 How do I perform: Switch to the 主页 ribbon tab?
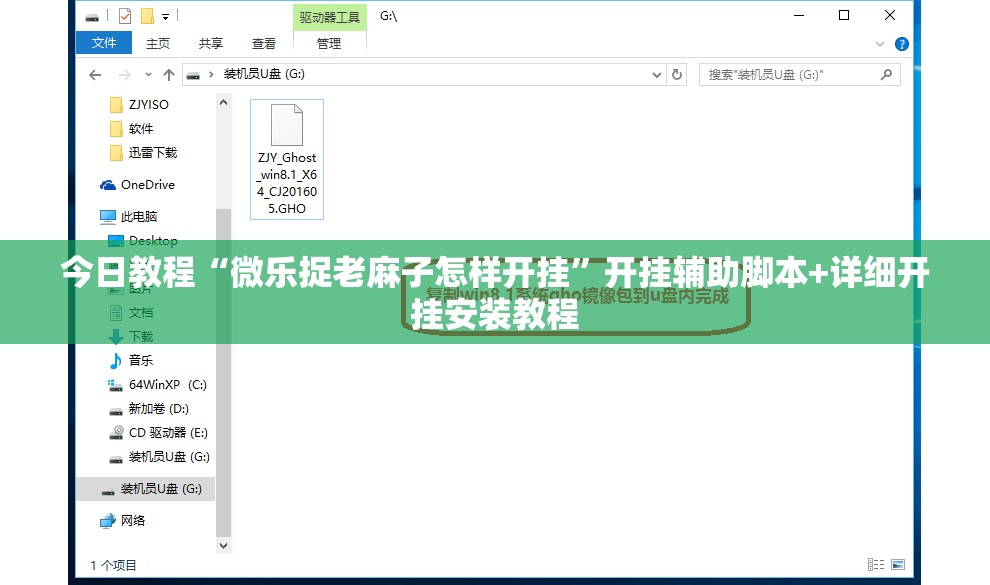coord(157,44)
